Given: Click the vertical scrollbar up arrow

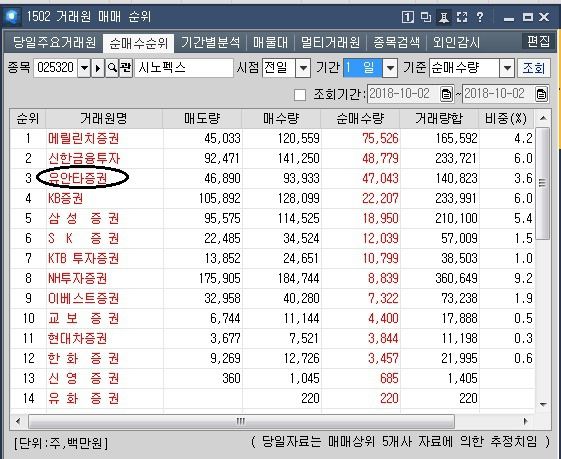Looking at the screenshot, I should [x=543, y=118].
